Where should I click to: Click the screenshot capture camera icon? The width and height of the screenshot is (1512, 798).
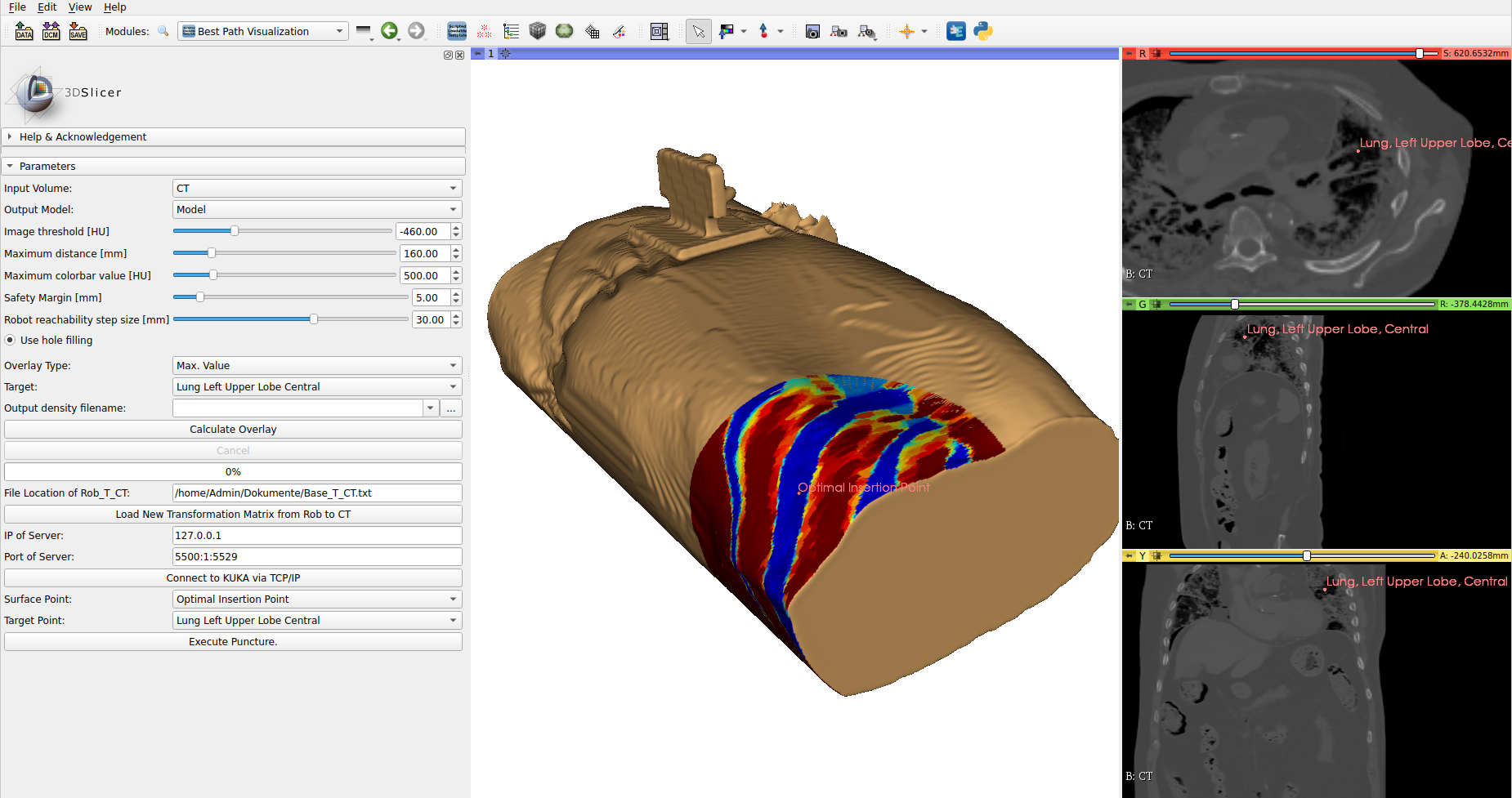coord(812,31)
